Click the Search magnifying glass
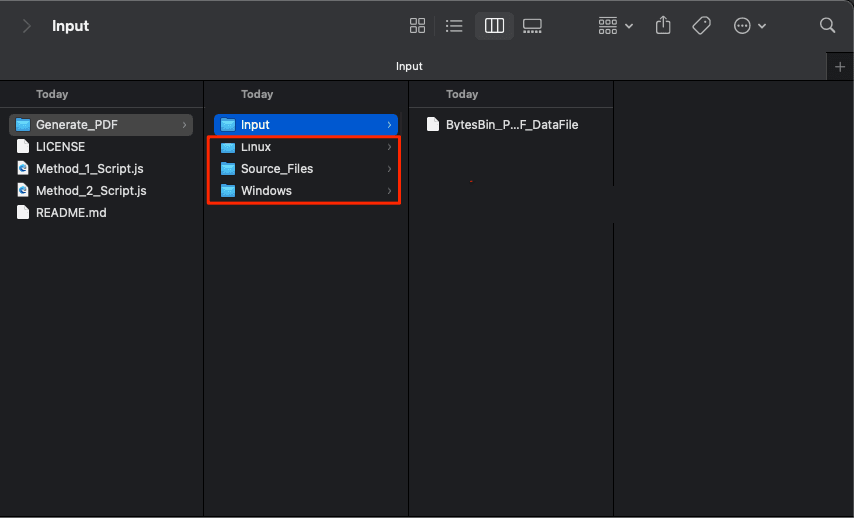This screenshot has height=518, width=854. pyautogui.click(x=827, y=26)
